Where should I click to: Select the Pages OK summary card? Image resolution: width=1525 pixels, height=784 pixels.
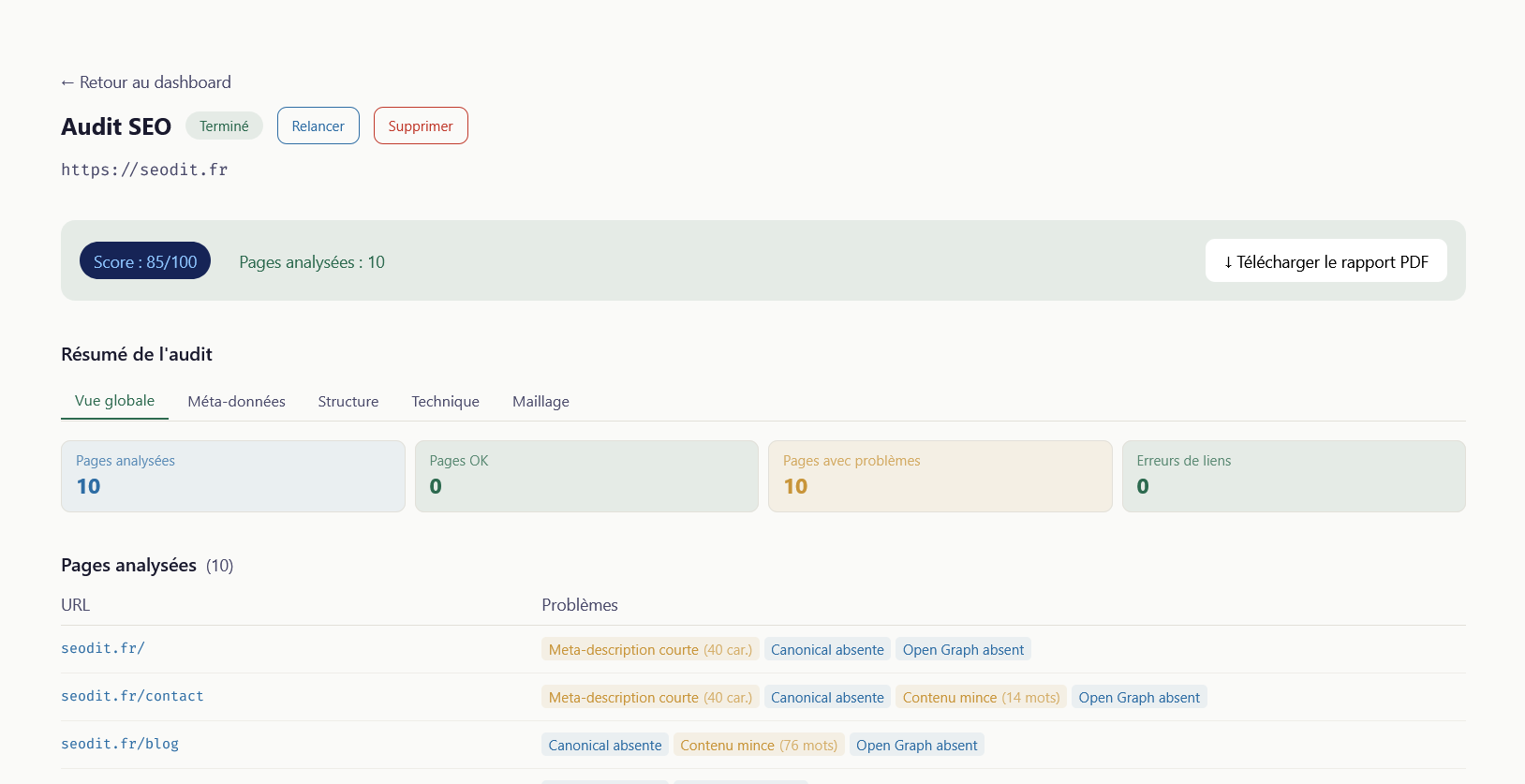point(586,476)
